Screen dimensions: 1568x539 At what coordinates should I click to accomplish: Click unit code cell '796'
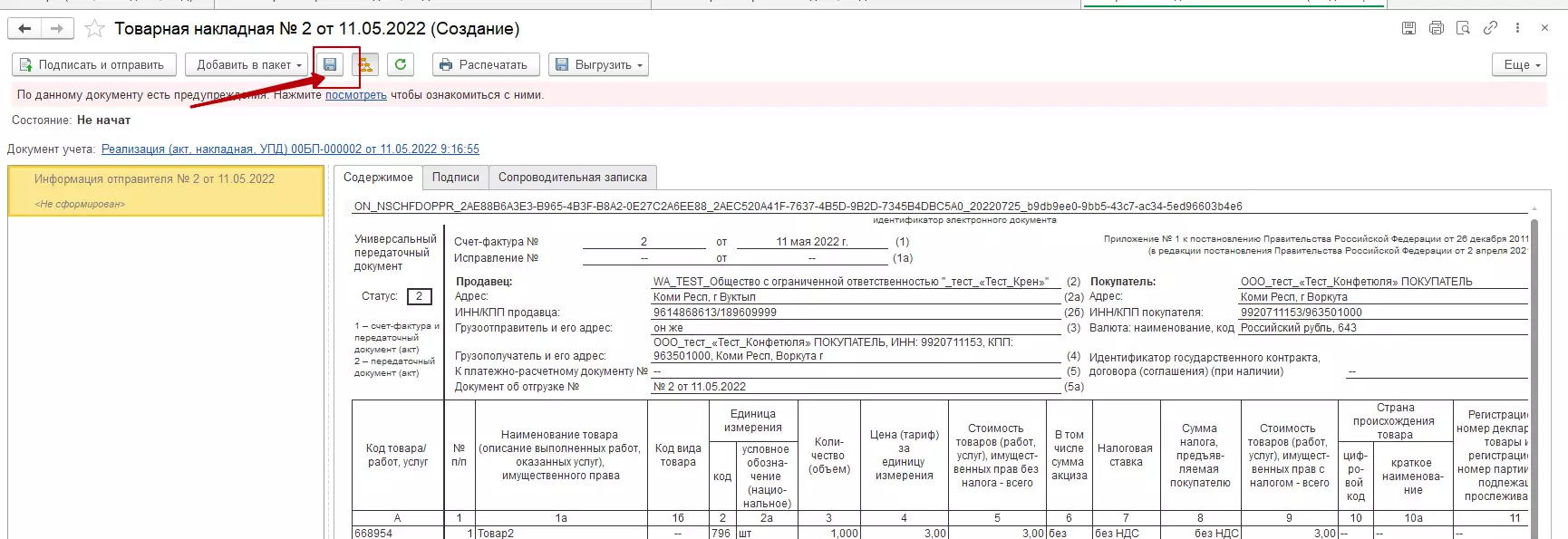721,534
